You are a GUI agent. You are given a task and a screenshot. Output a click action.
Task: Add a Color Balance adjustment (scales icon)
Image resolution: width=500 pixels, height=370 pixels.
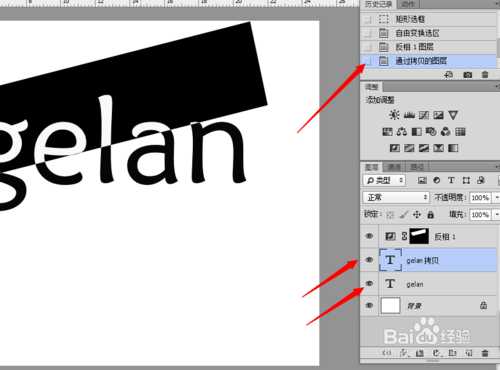pos(402,132)
